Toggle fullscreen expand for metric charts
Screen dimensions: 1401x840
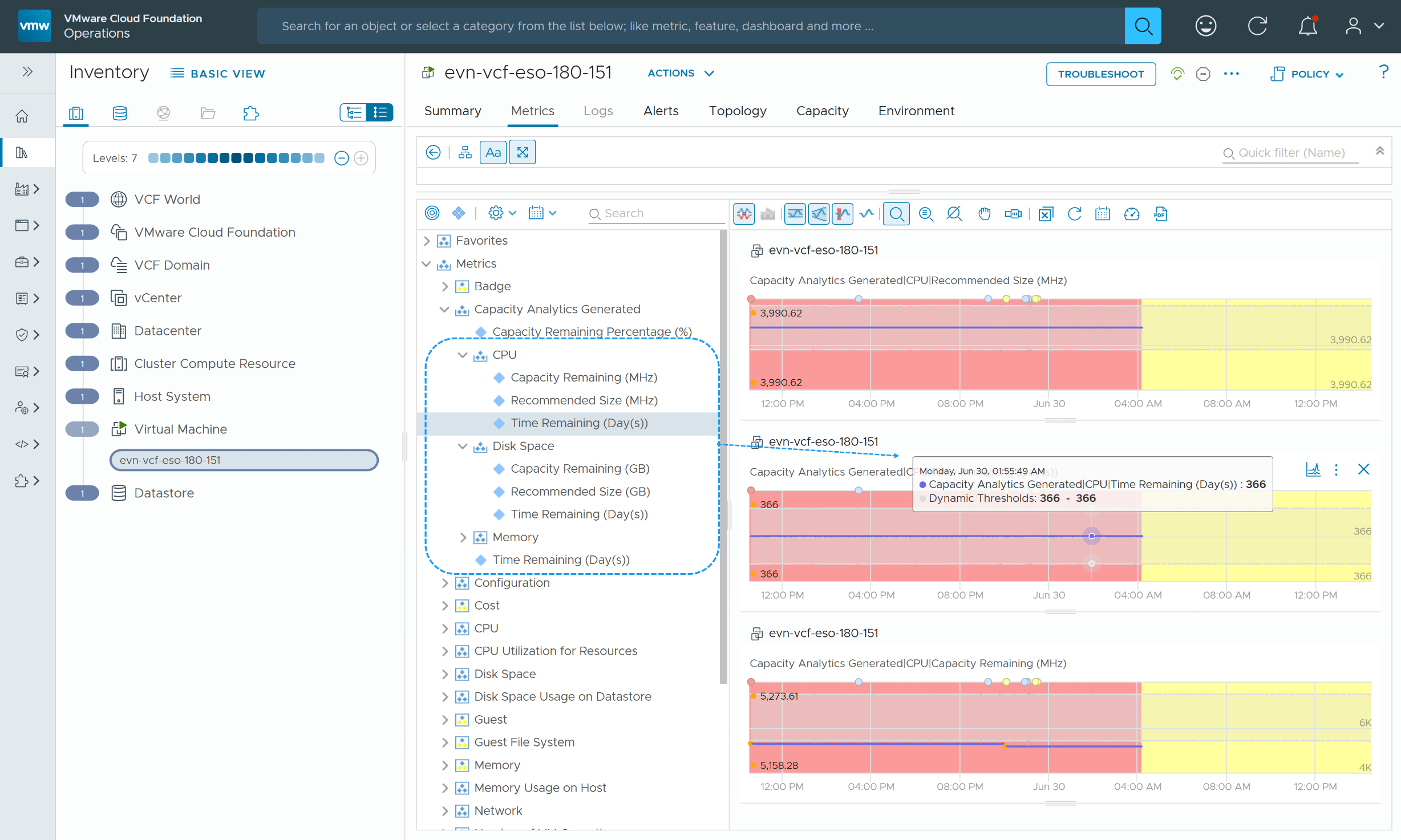(523, 152)
